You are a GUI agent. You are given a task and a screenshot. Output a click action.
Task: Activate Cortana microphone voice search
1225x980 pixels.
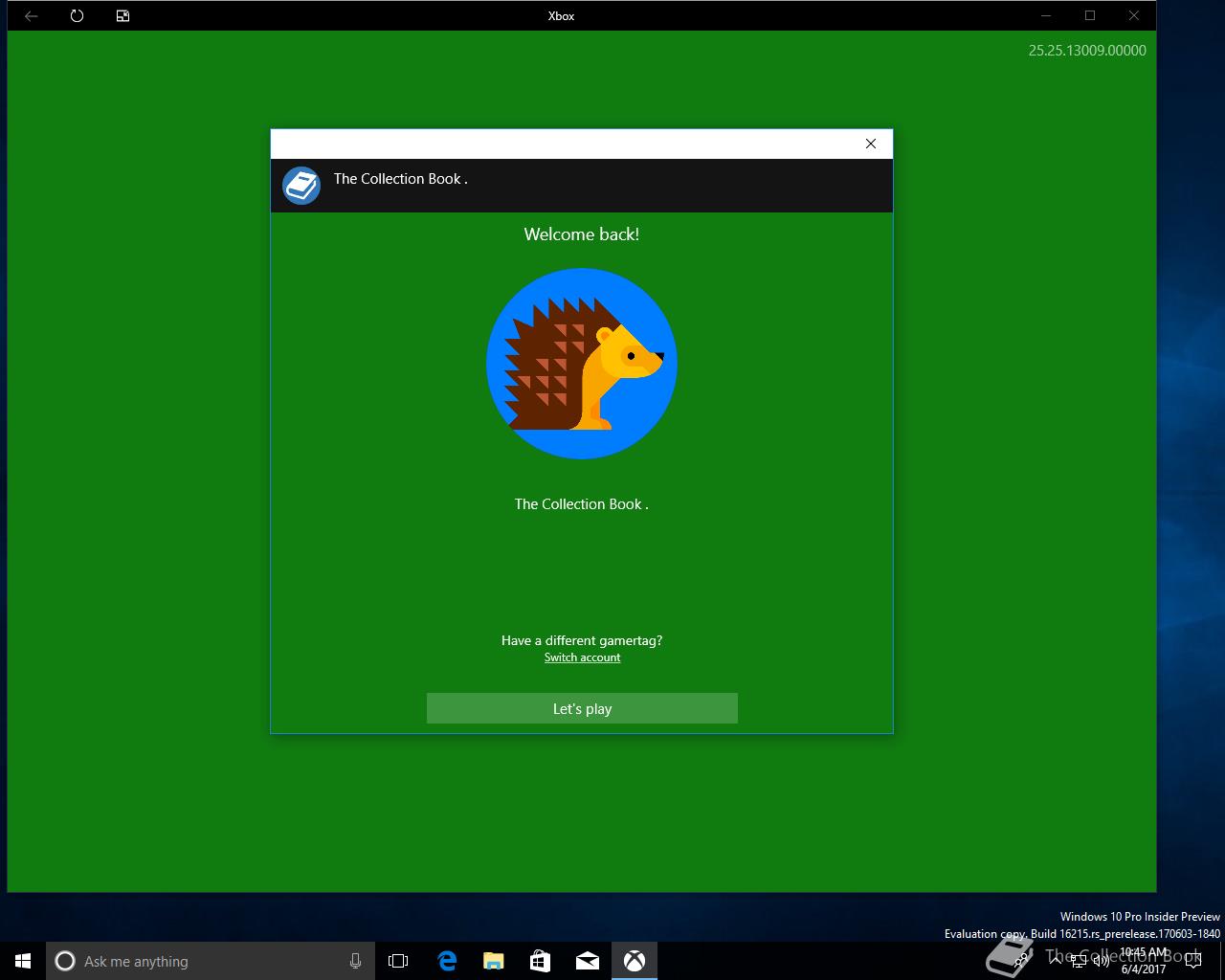tap(355, 961)
